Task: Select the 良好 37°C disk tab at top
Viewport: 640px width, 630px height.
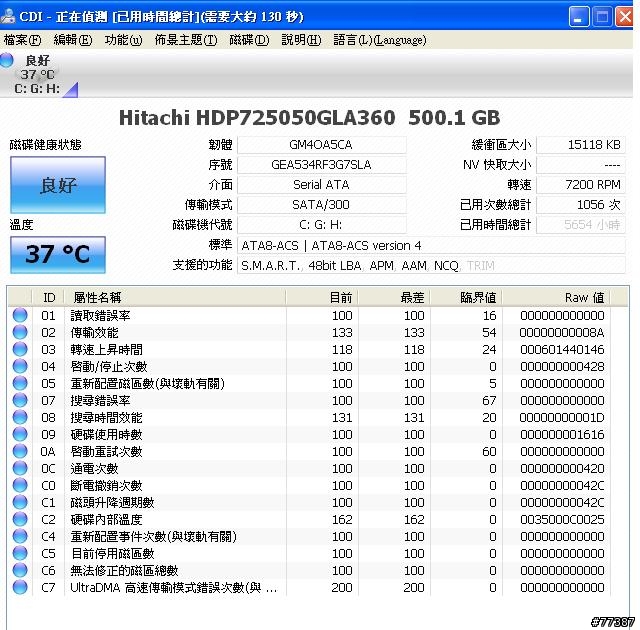Action: (x=39, y=75)
